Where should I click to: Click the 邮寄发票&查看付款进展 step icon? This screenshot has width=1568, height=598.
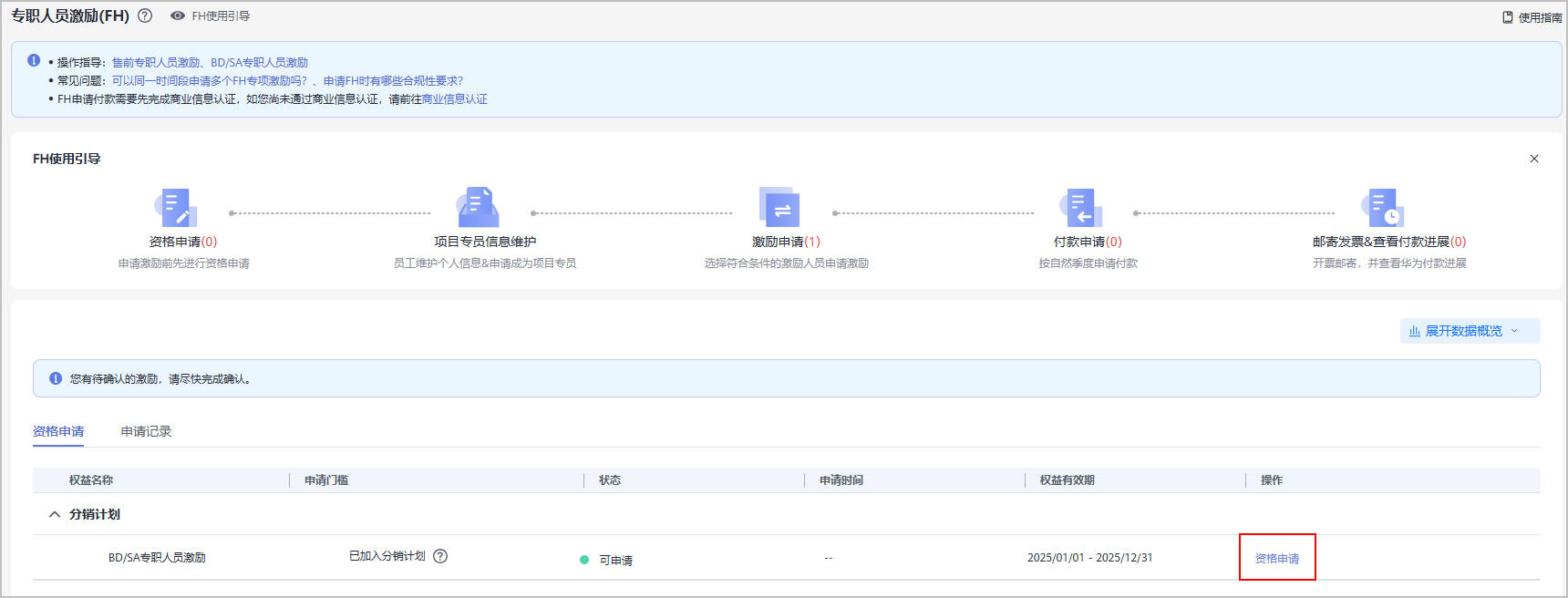[1383, 208]
